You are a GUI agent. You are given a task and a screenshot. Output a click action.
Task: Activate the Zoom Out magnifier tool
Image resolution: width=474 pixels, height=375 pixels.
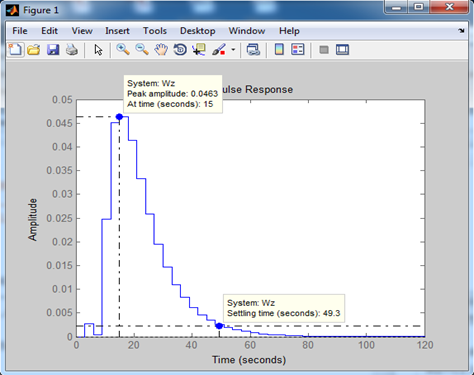click(142, 50)
